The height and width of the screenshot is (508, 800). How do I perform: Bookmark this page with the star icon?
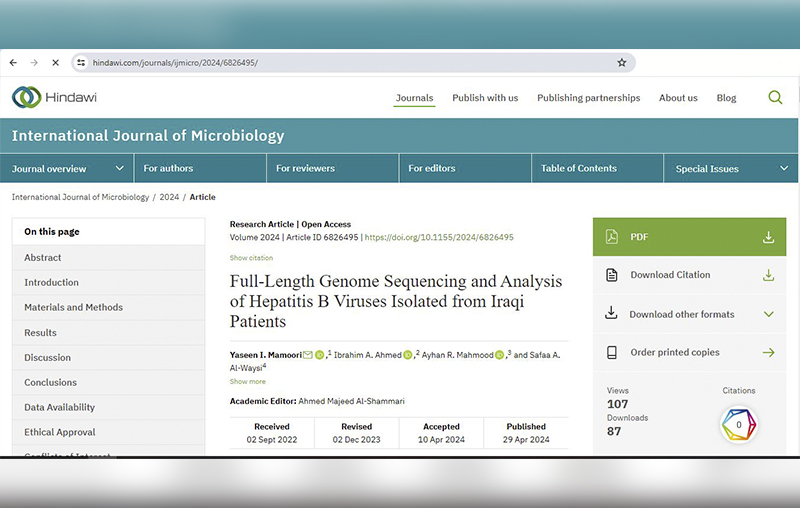621,62
